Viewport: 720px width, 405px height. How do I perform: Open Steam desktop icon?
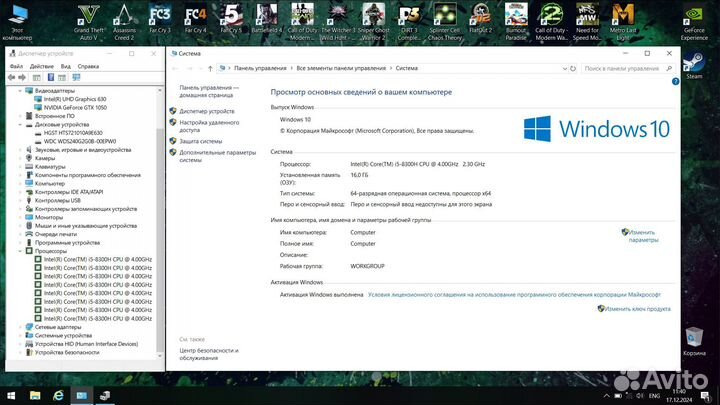(x=694, y=66)
